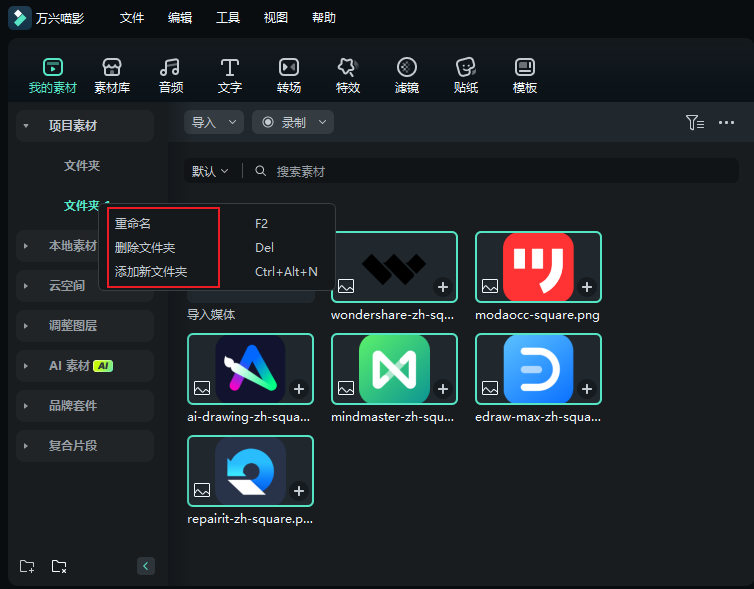Open the 模板 templates tab
This screenshot has height=589, width=754.
tap(525, 75)
